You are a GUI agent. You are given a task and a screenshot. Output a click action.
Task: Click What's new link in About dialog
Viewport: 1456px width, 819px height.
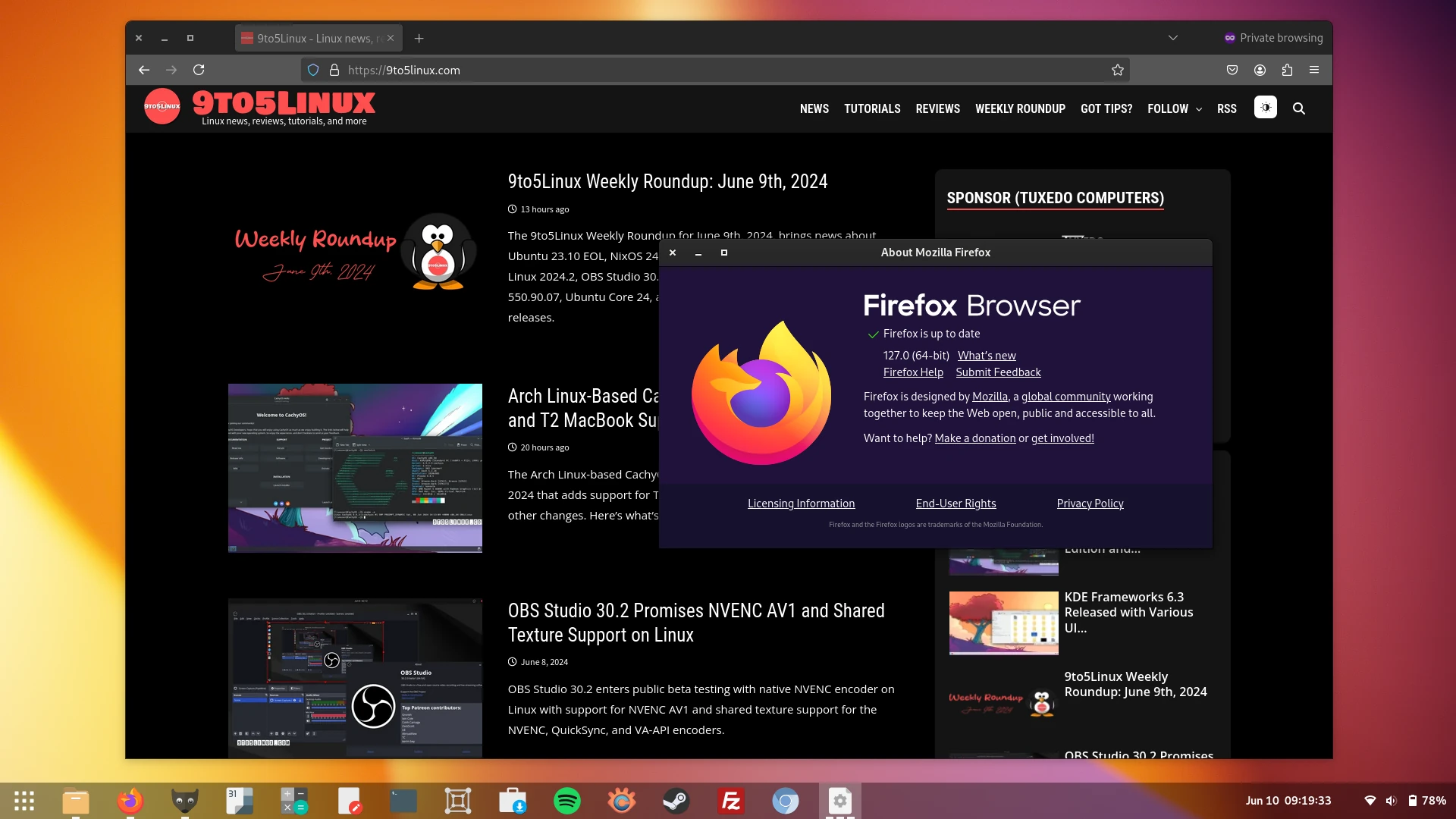click(x=987, y=355)
